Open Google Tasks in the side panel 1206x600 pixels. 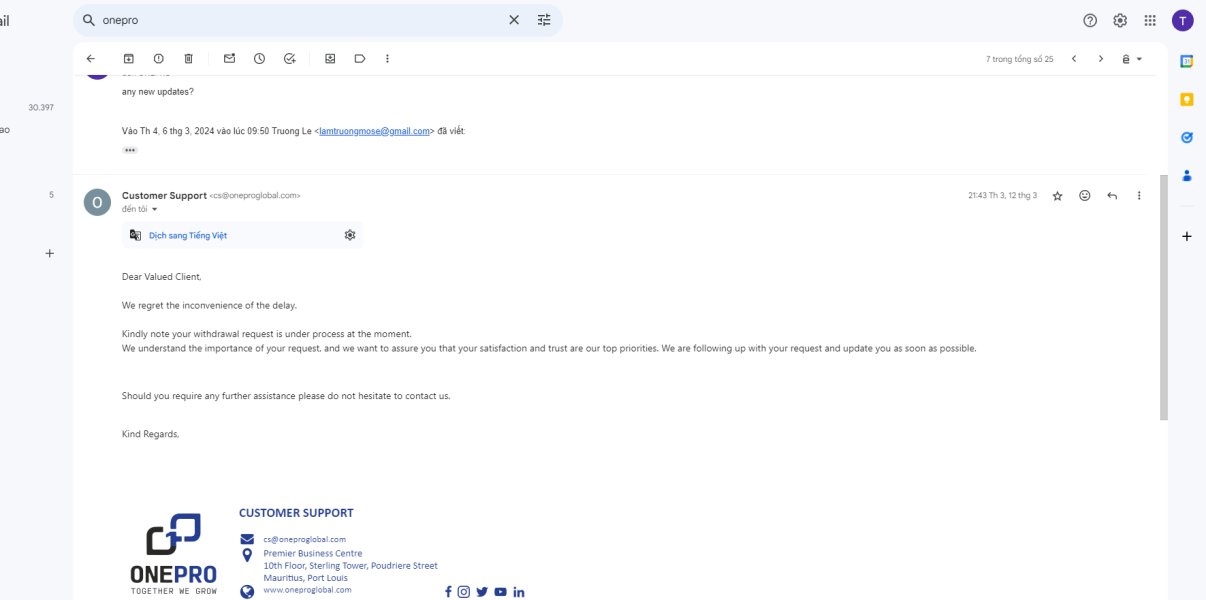(1187, 137)
